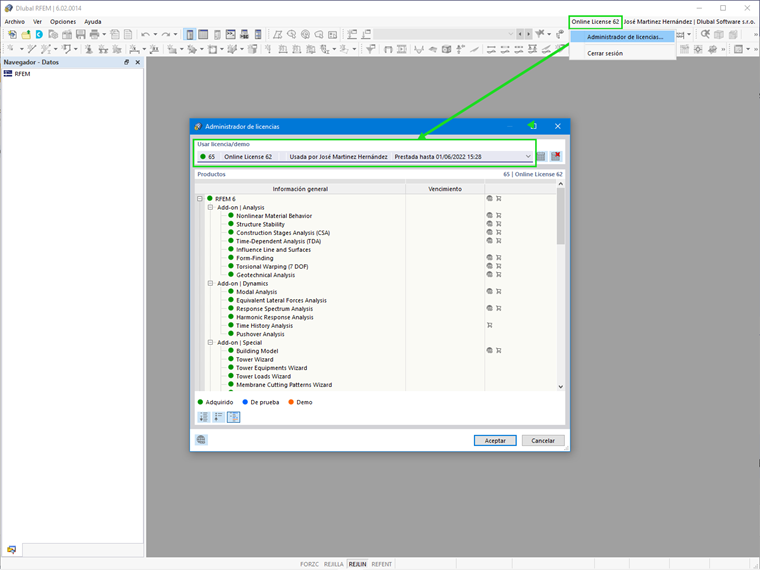Click the Undo arrow icon

pos(145,34)
